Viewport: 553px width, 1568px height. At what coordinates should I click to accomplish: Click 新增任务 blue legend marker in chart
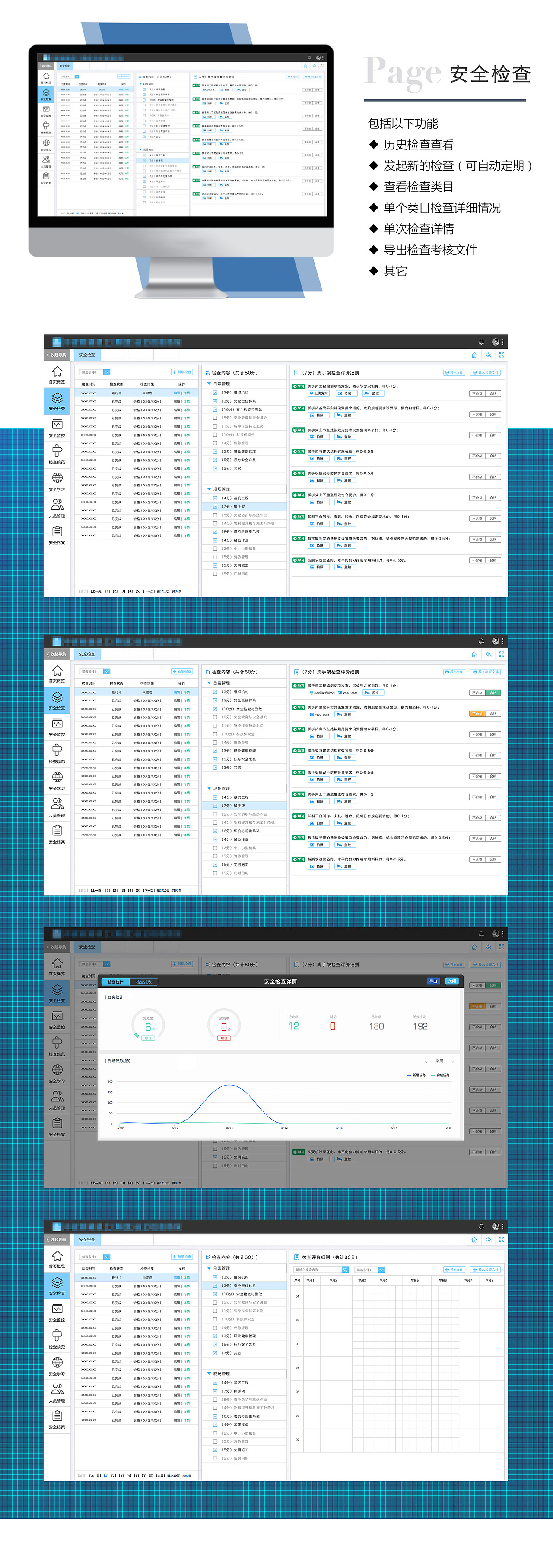pos(409,1076)
